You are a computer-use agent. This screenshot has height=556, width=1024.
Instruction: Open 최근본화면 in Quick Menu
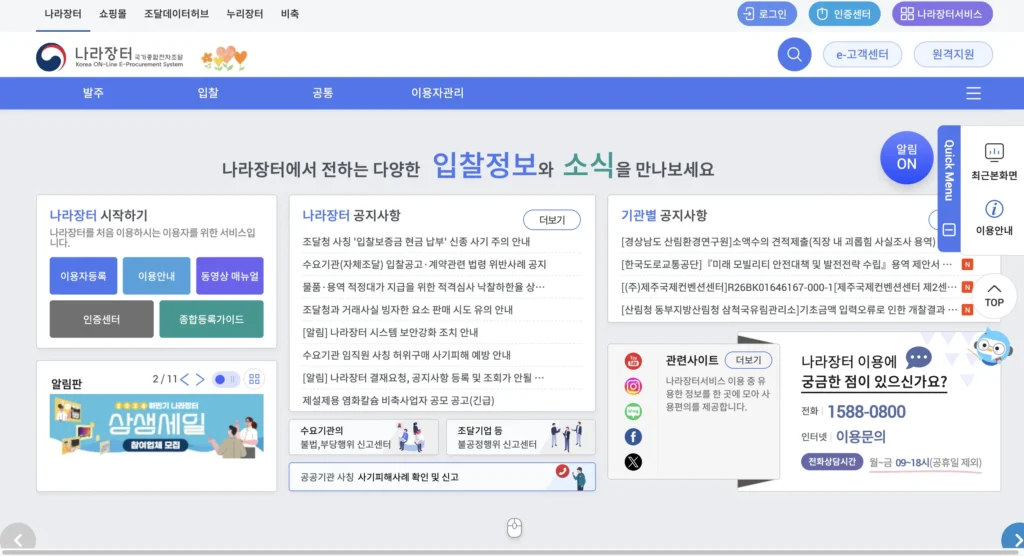(x=994, y=161)
